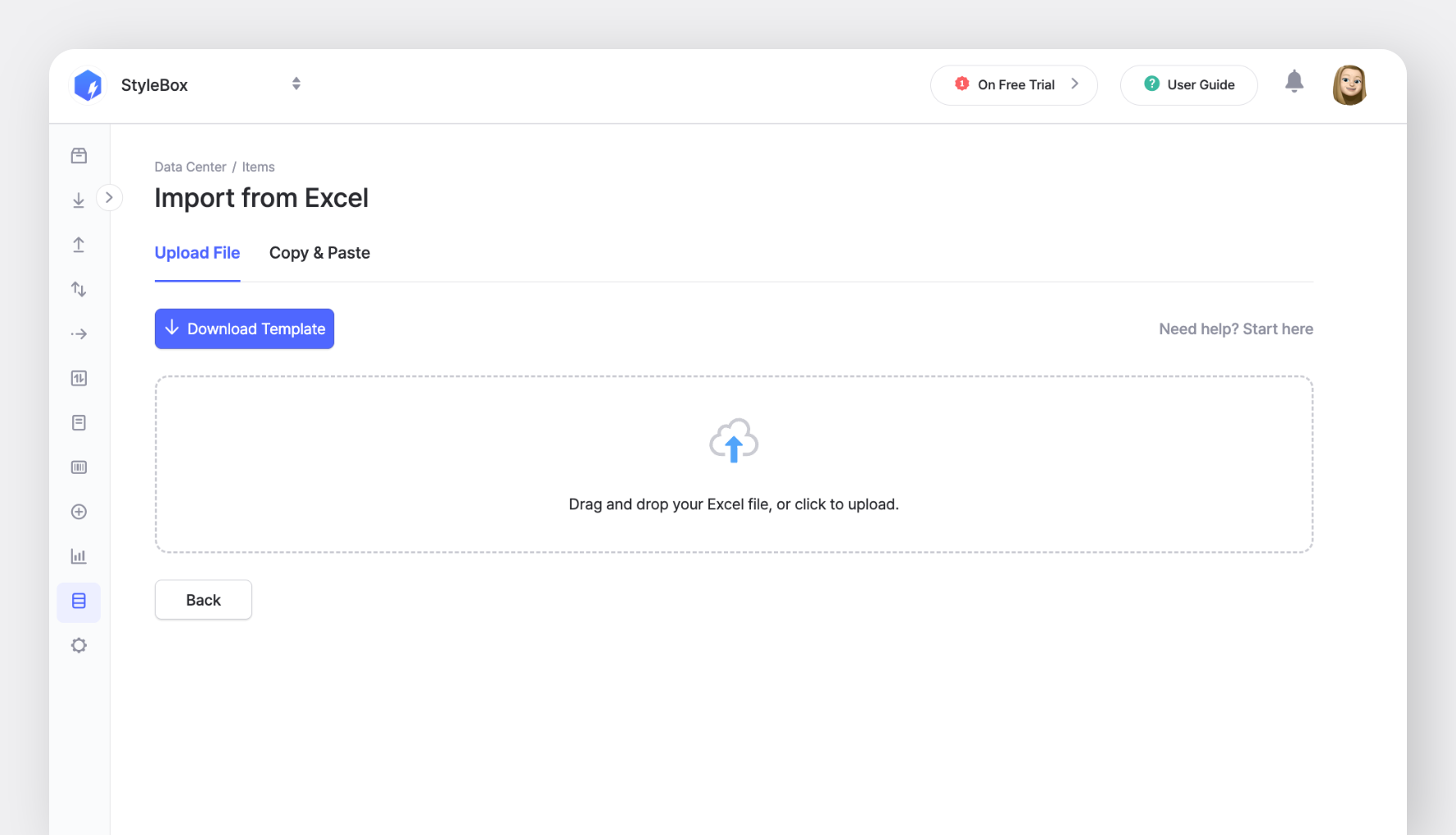Click the notification bell icon
Image resolution: width=1456 pixels, height=835 pixels.
click(1294, 82)
